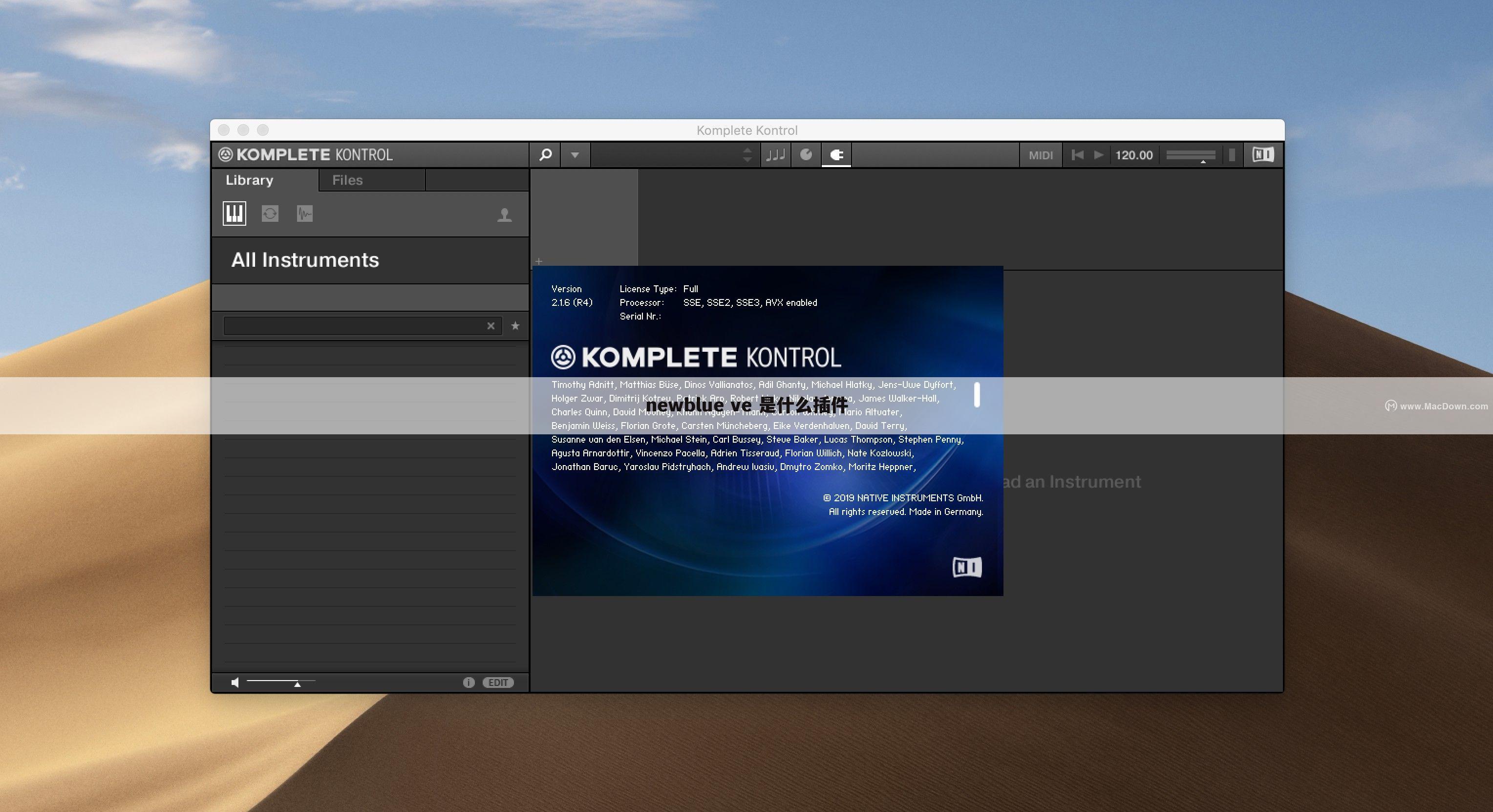Screen dimensions: 1493x812
Task: Toggle the browser with the magnifier icon
Action: tap(545, 155)
